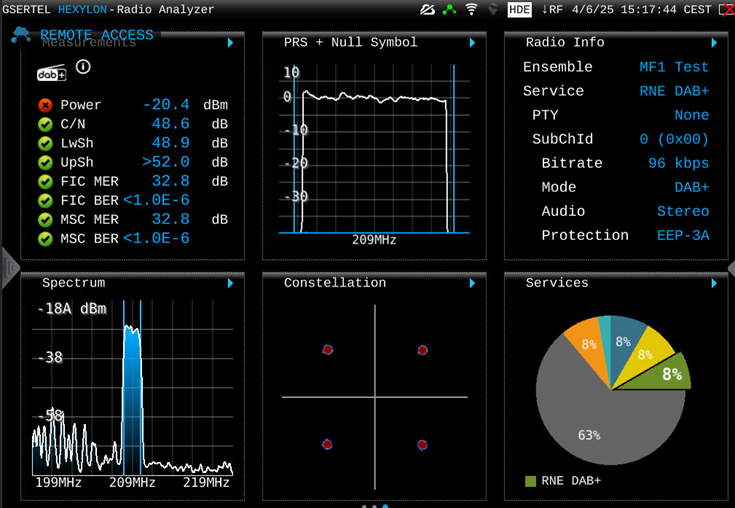Click the RNE DAB+ service value
Viewport: 735px width, 508px height.
(x=673, y=91)
